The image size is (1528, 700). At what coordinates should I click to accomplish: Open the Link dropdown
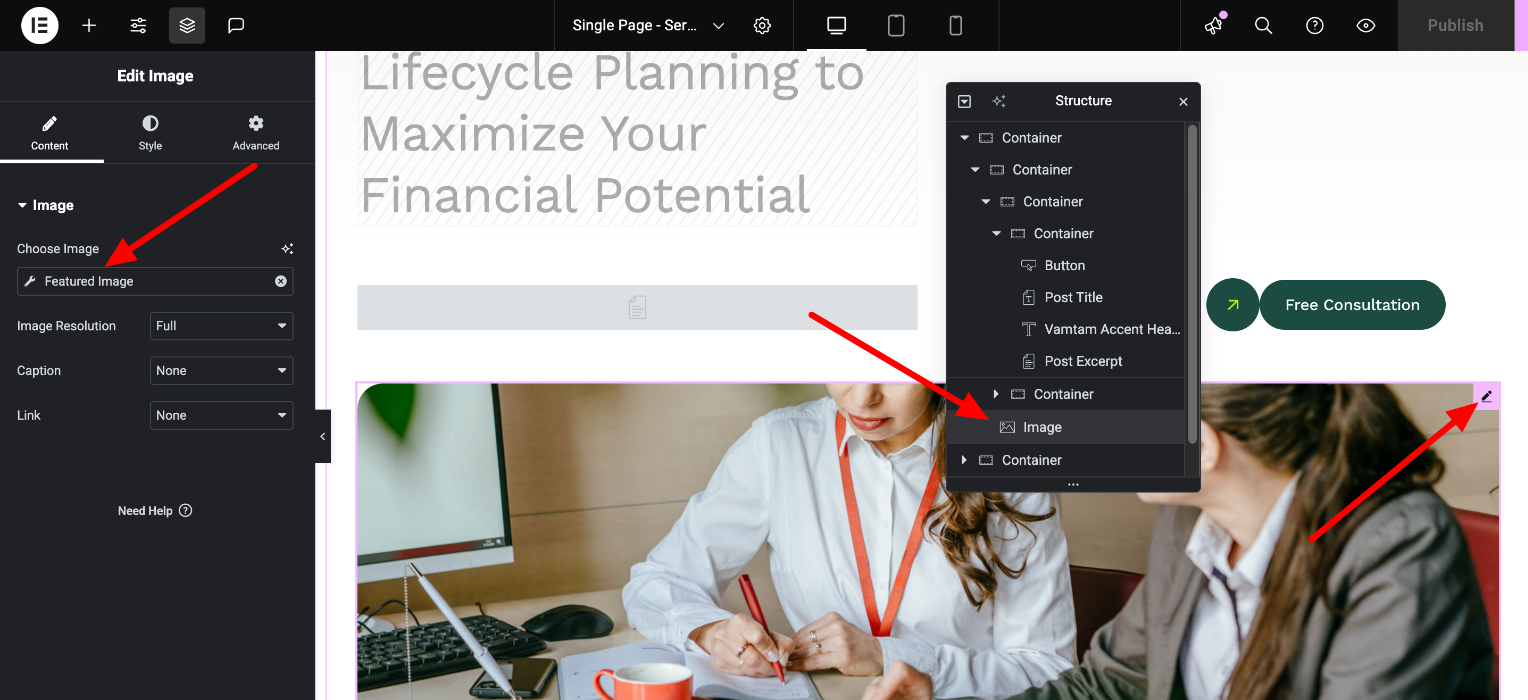[x=221, y=415]
